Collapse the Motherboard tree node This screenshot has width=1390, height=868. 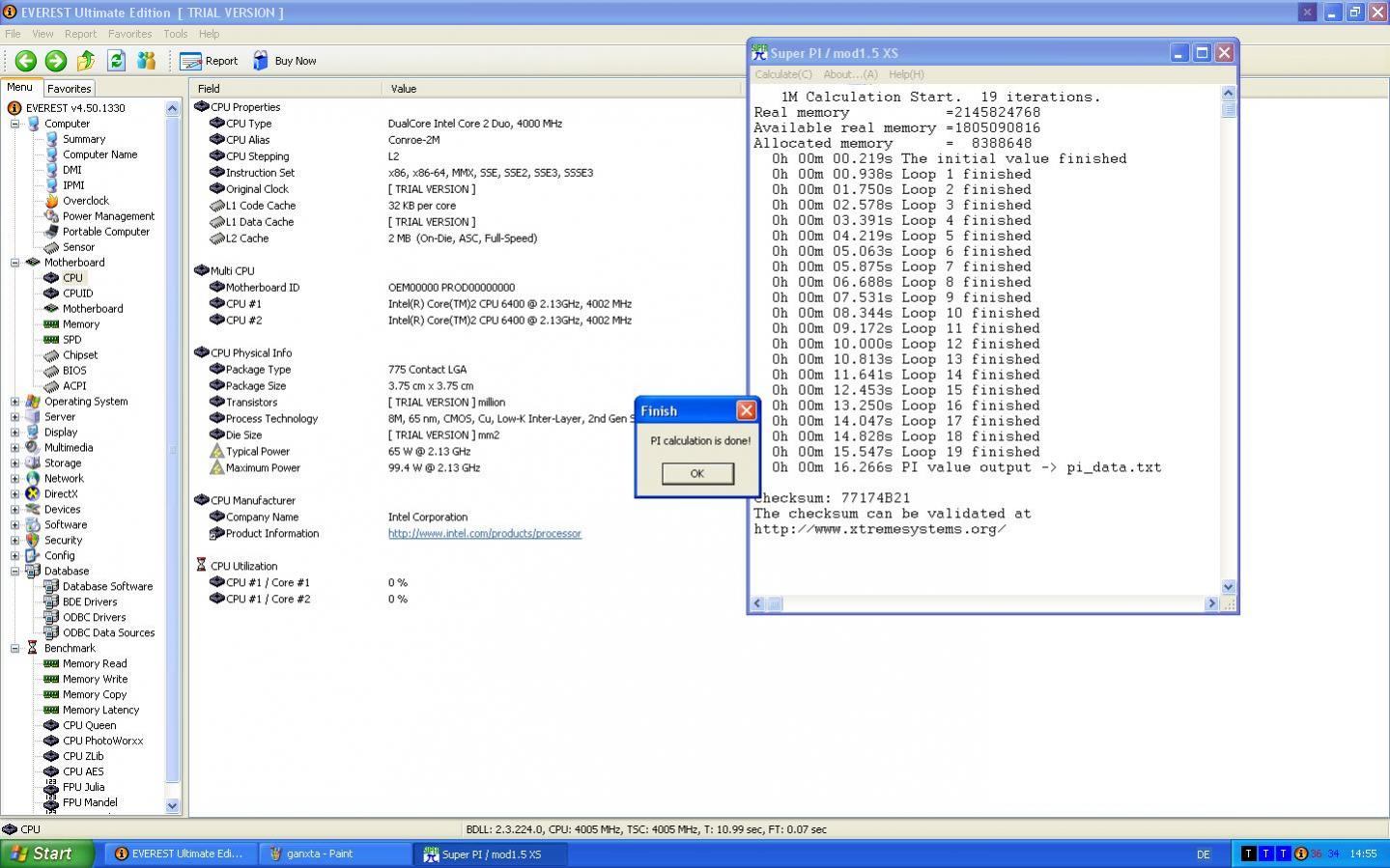pyautogui.click(x=14, y=263)
